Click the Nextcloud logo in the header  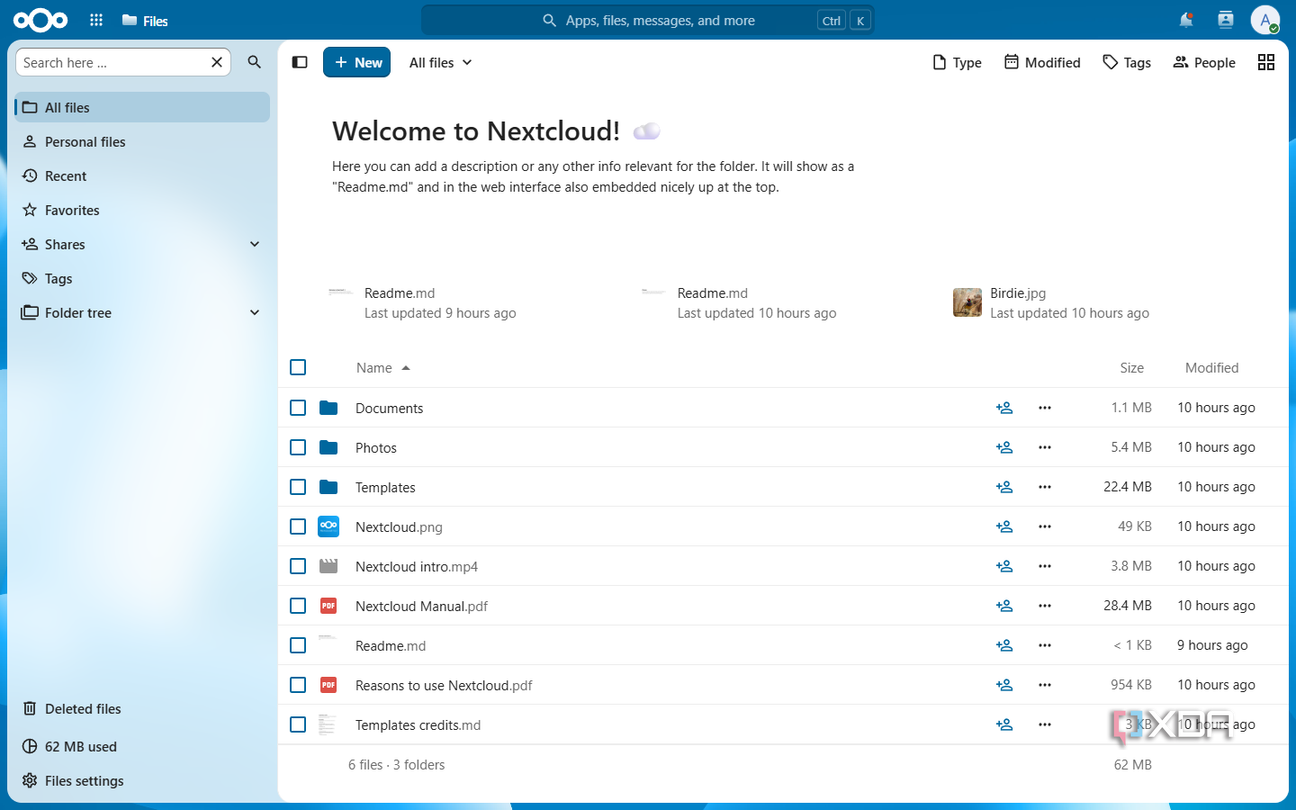pyautogui.click(x=40, y=20)
